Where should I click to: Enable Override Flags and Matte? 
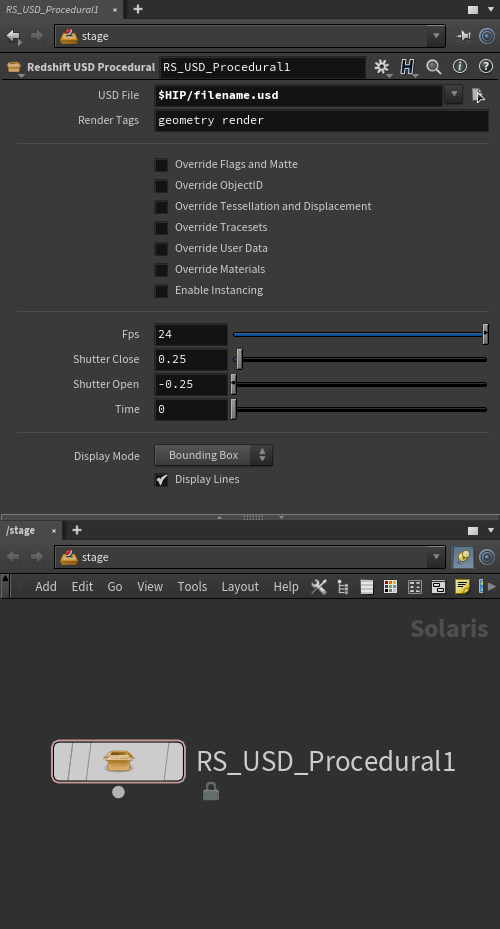point(161,165)
